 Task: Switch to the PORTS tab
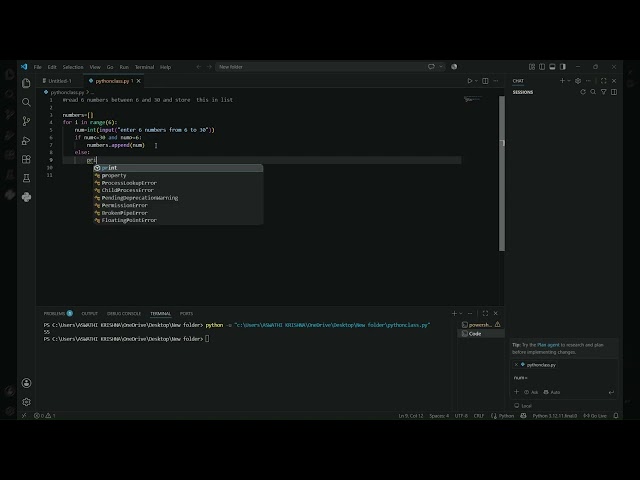tap(186, 313)
